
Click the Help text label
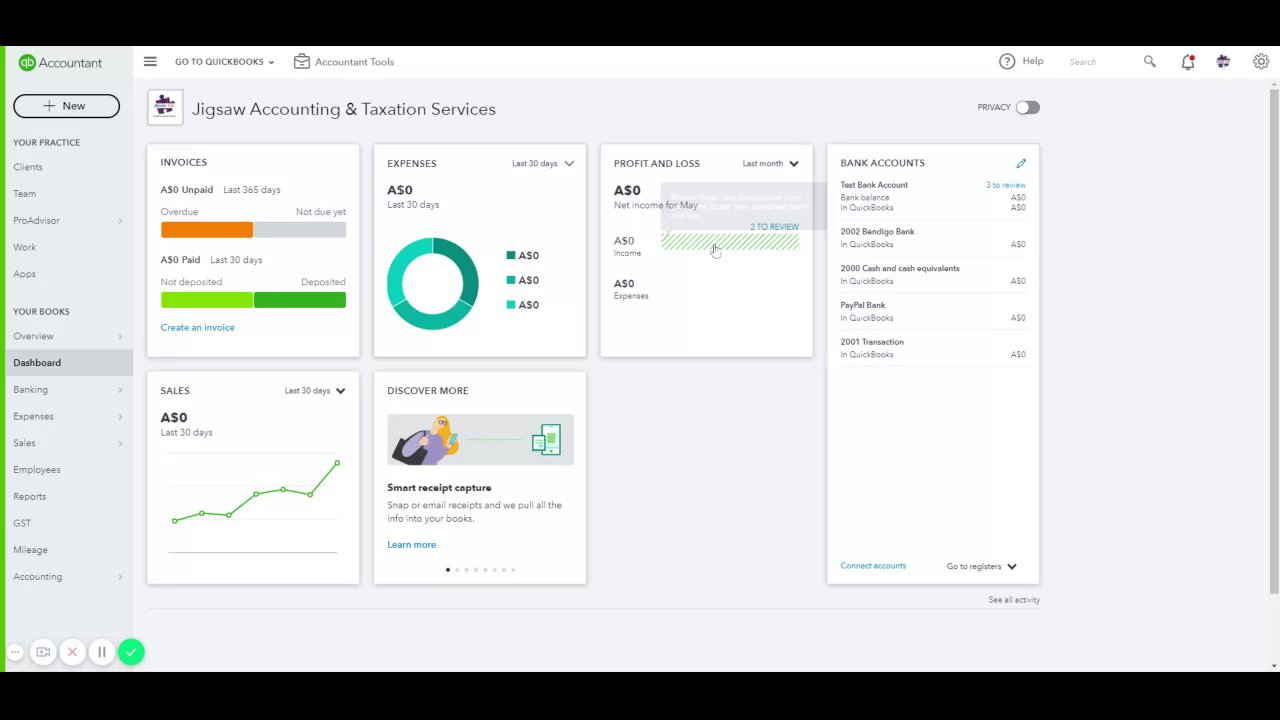1033,62
